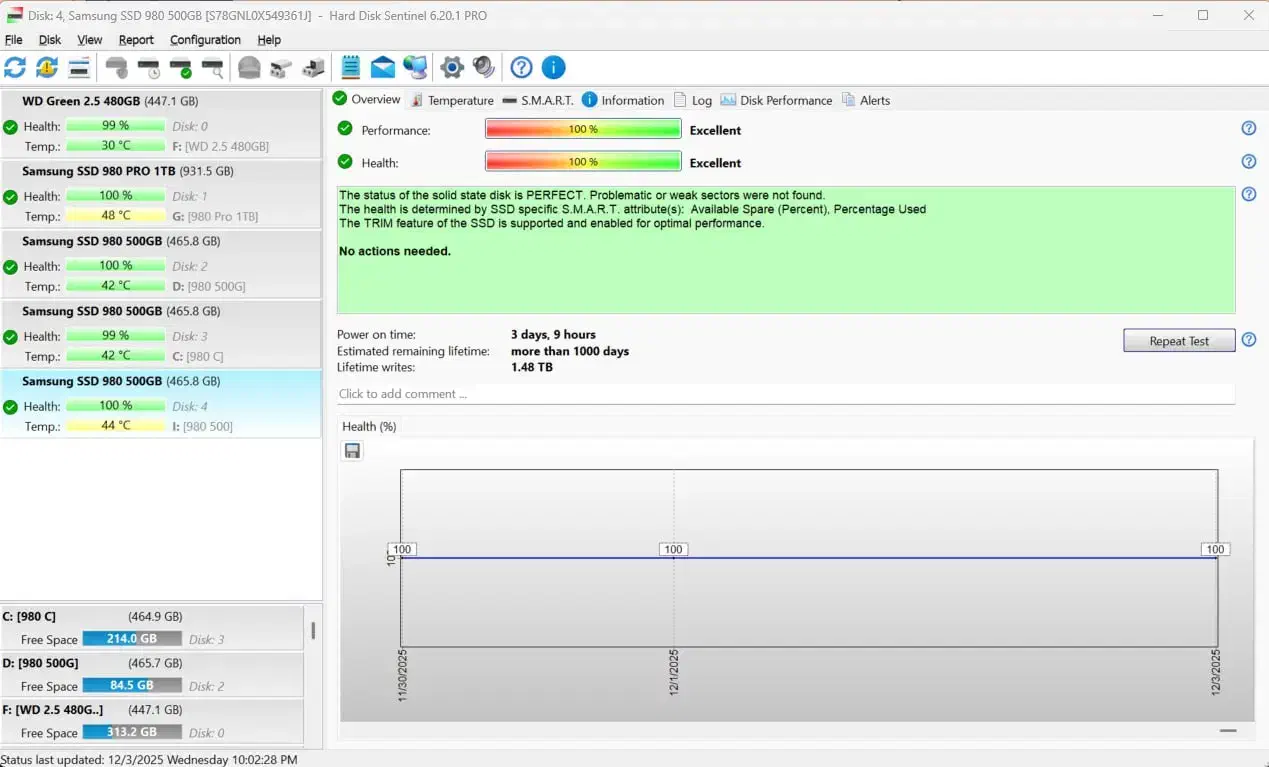Screen dimensions: 1269x767
Task: Click the blue info circle toolbar icon
Action: (x=553, y=68)
